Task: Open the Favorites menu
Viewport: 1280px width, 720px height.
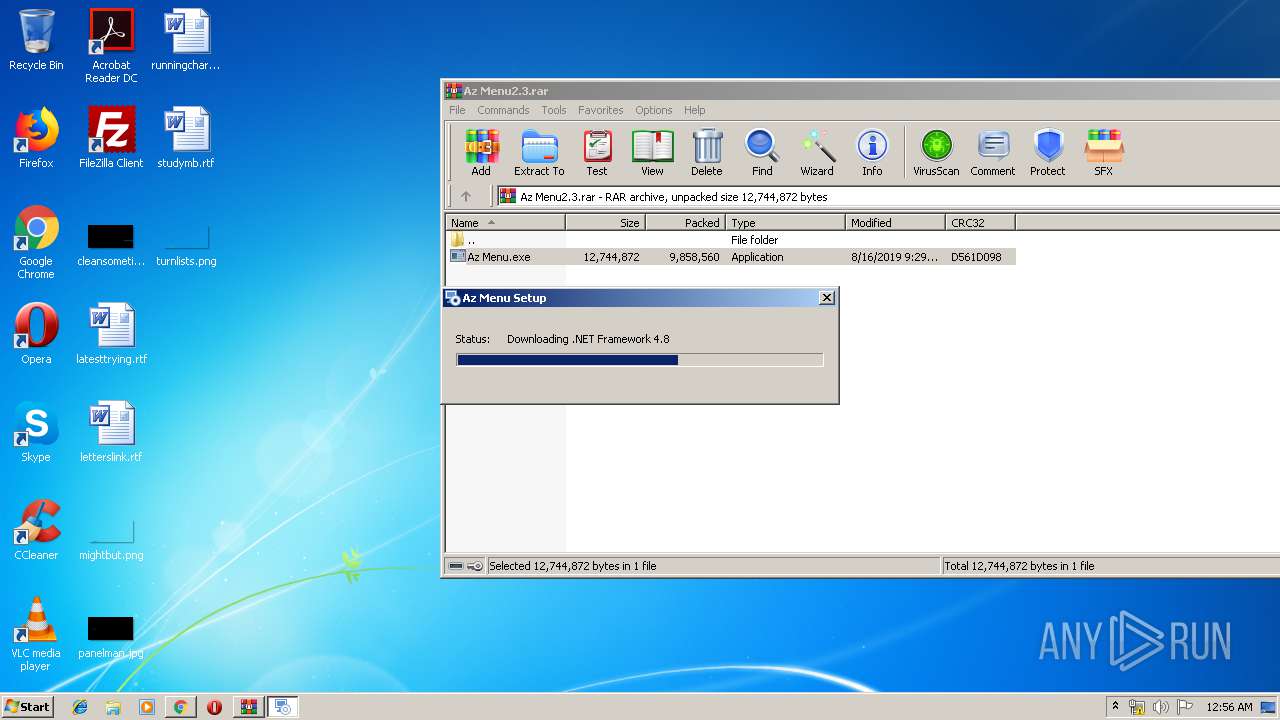Action: coord(600,110)
